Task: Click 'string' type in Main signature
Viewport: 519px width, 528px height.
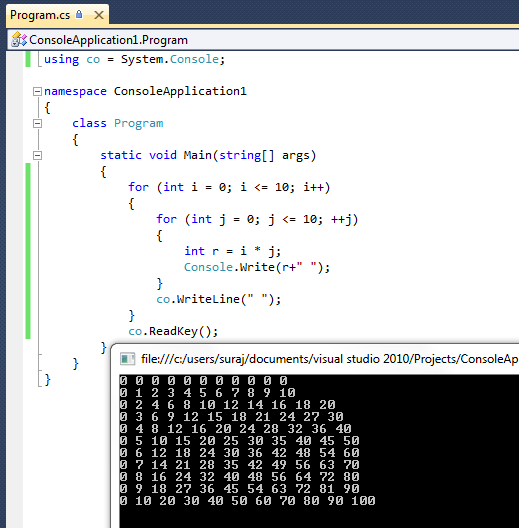Action: [x=240, y=156]
